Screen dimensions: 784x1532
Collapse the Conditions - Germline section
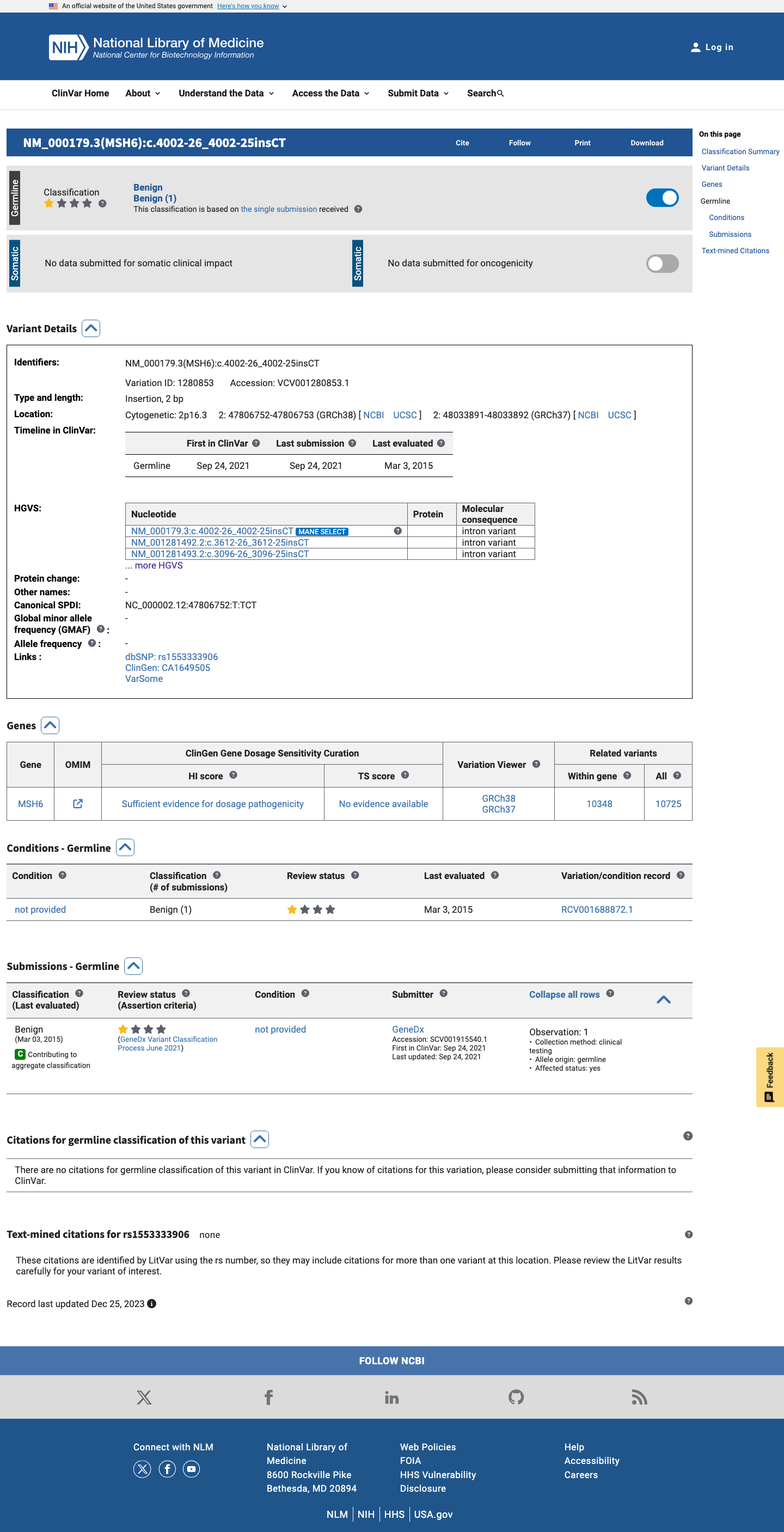[125, 847]
